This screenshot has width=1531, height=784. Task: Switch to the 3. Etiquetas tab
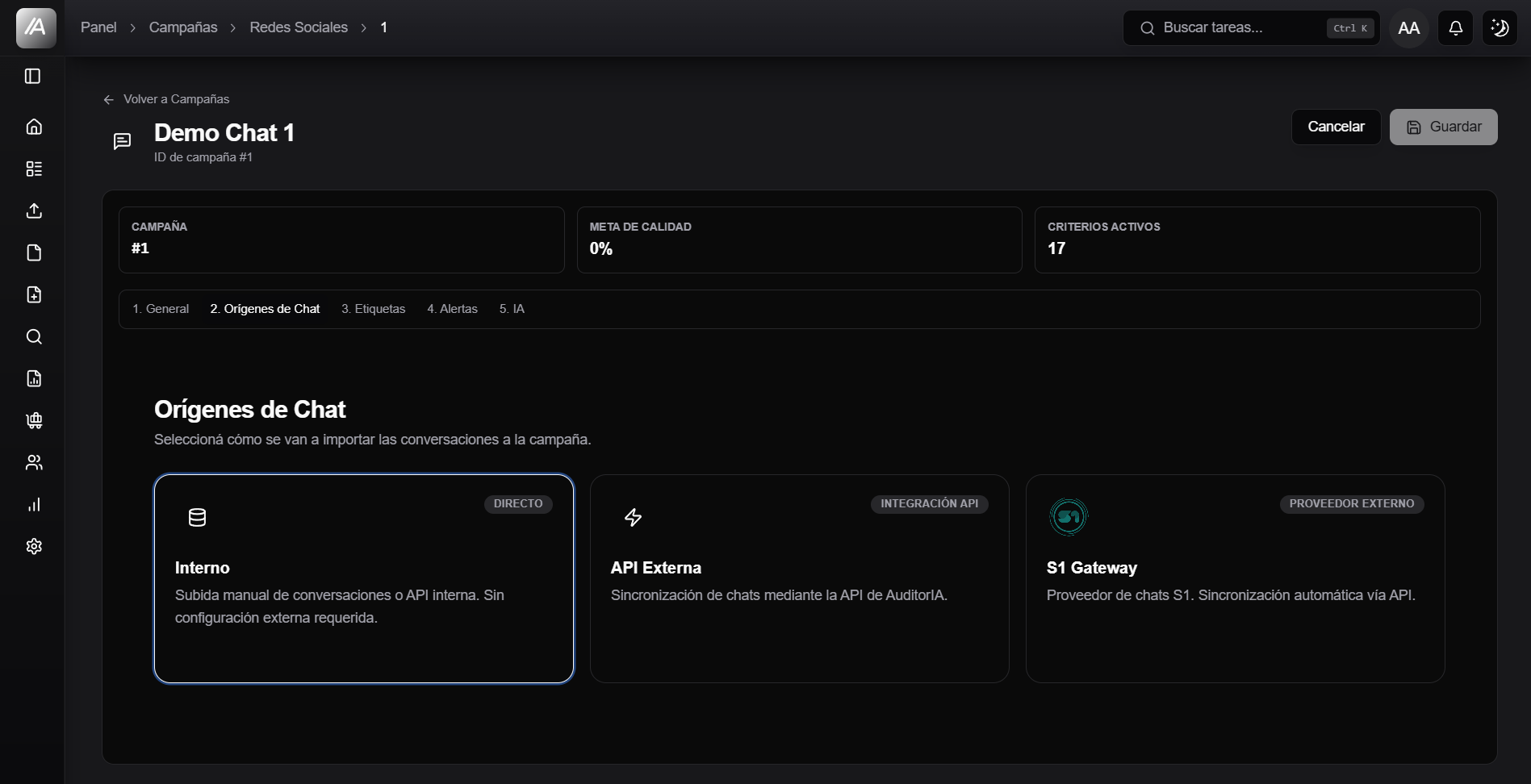click(x=374, y=309)
